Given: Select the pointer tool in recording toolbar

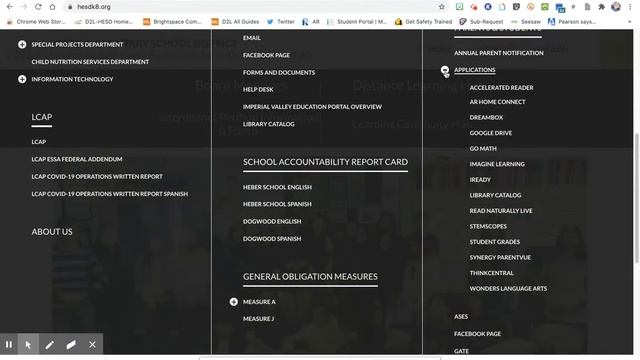Looking at the screenshot, I should 28,345.
